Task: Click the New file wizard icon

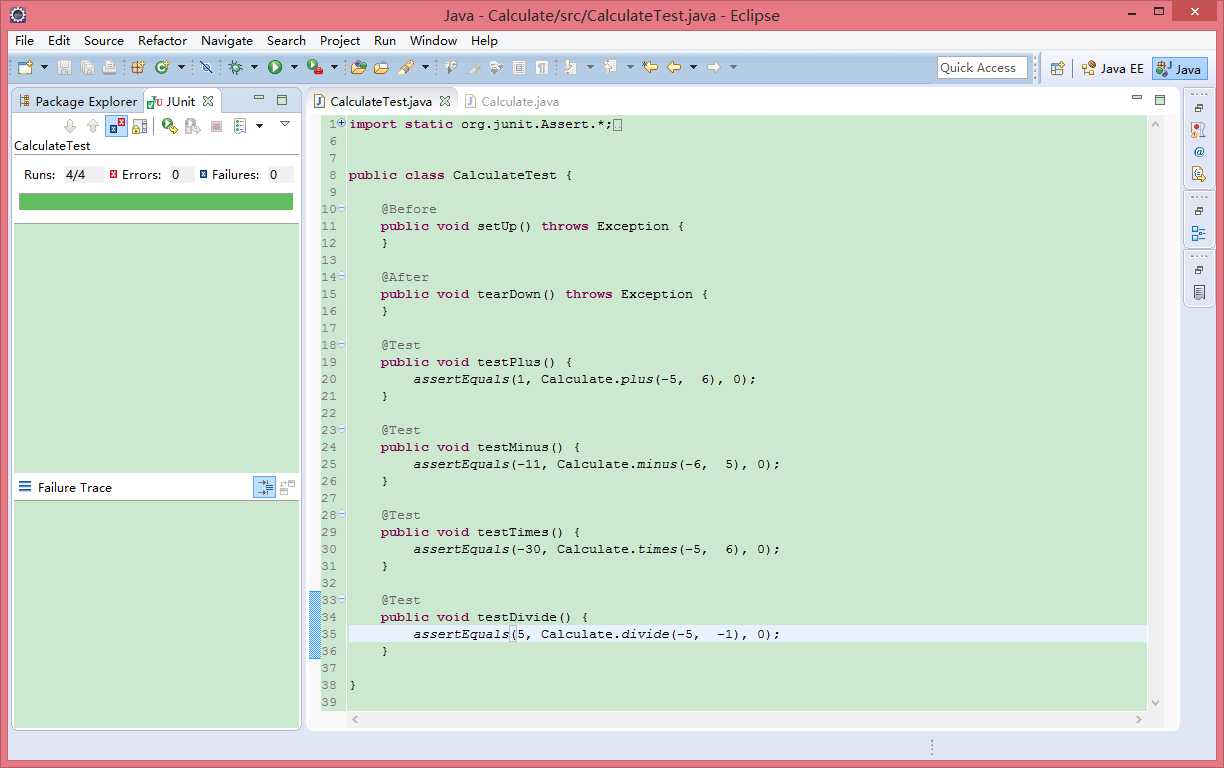Action: point(25,67)
